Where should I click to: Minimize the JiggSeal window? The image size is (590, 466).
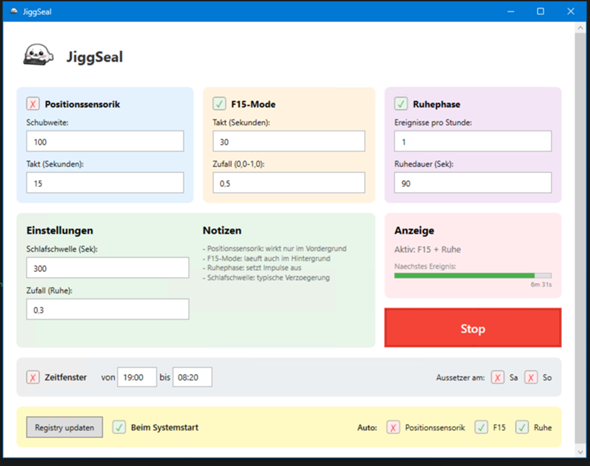(x=511, y=11)
